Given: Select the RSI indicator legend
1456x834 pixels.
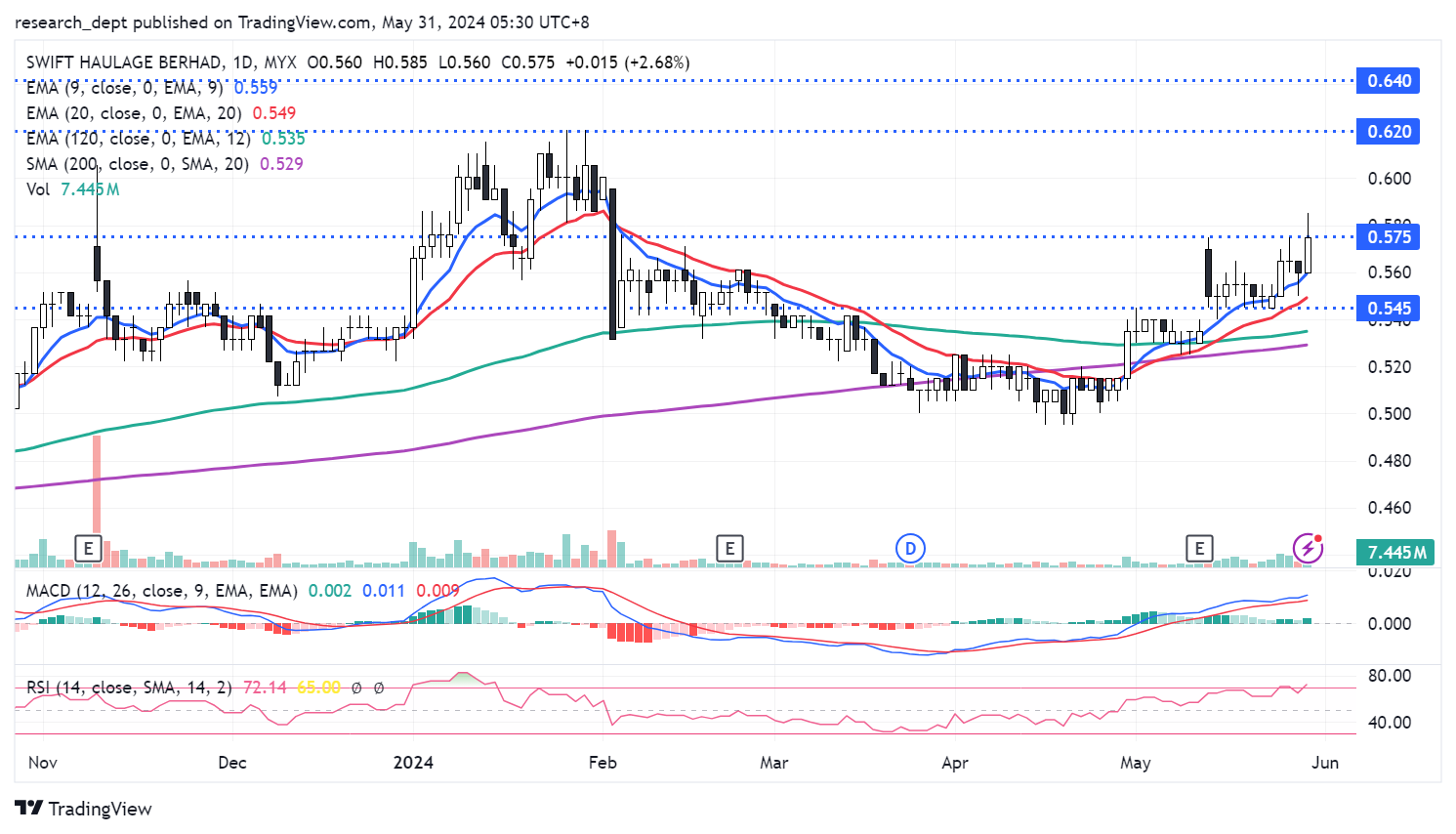Looking at the screenshot, I should pos(129,688).
